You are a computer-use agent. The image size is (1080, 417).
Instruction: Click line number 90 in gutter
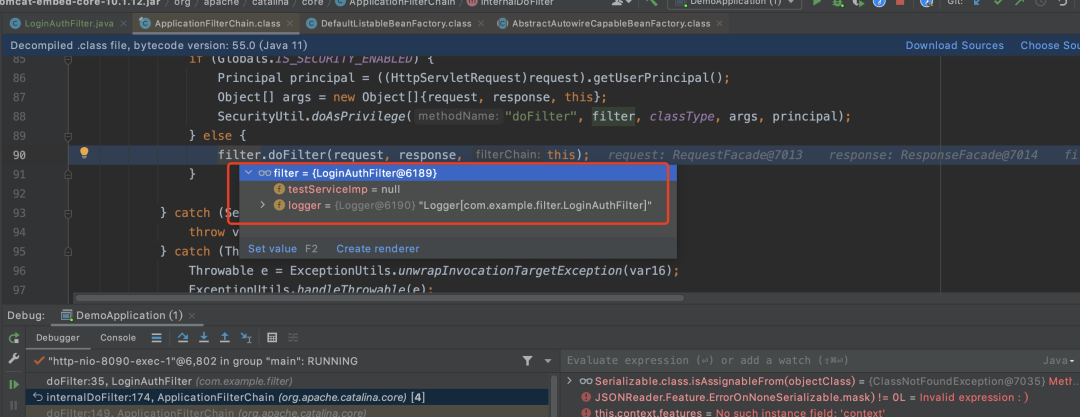[x=19, y=155]
